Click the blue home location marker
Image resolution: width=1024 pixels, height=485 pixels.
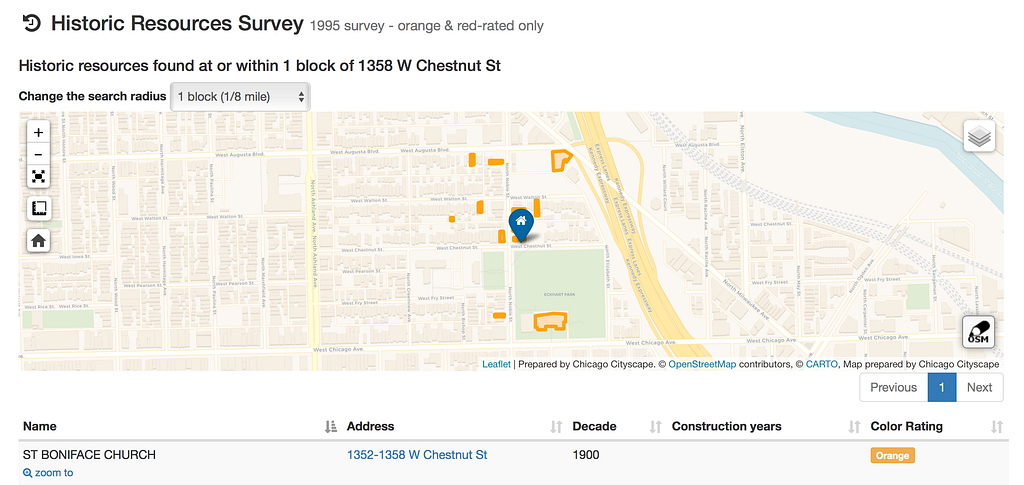coord(520,223)
